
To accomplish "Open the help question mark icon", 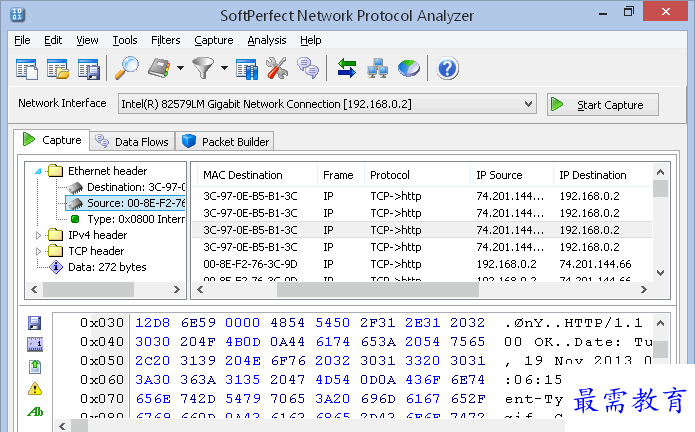I will tap(447, 69).
